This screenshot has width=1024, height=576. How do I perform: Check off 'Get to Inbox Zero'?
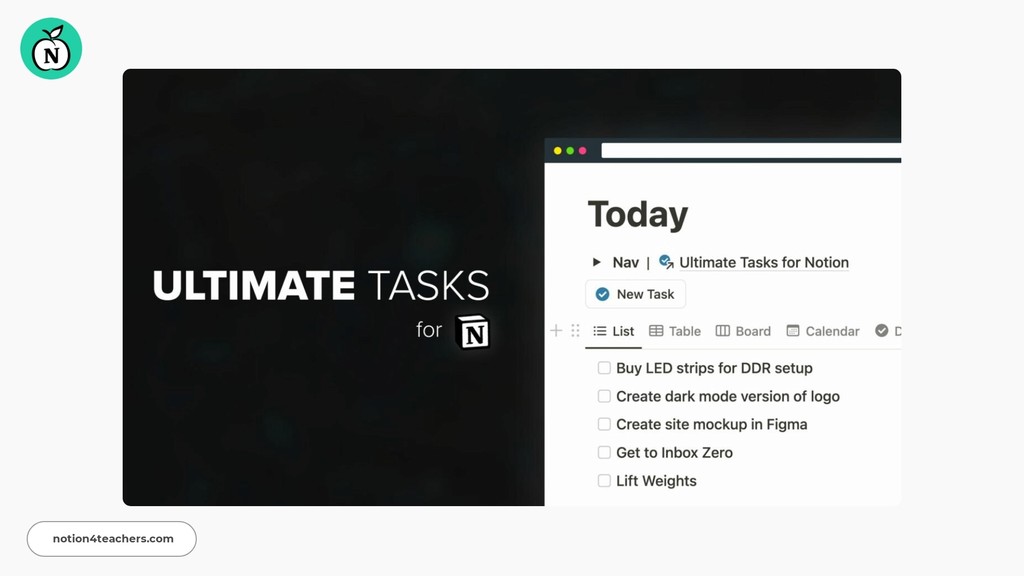tap(604, 452)
